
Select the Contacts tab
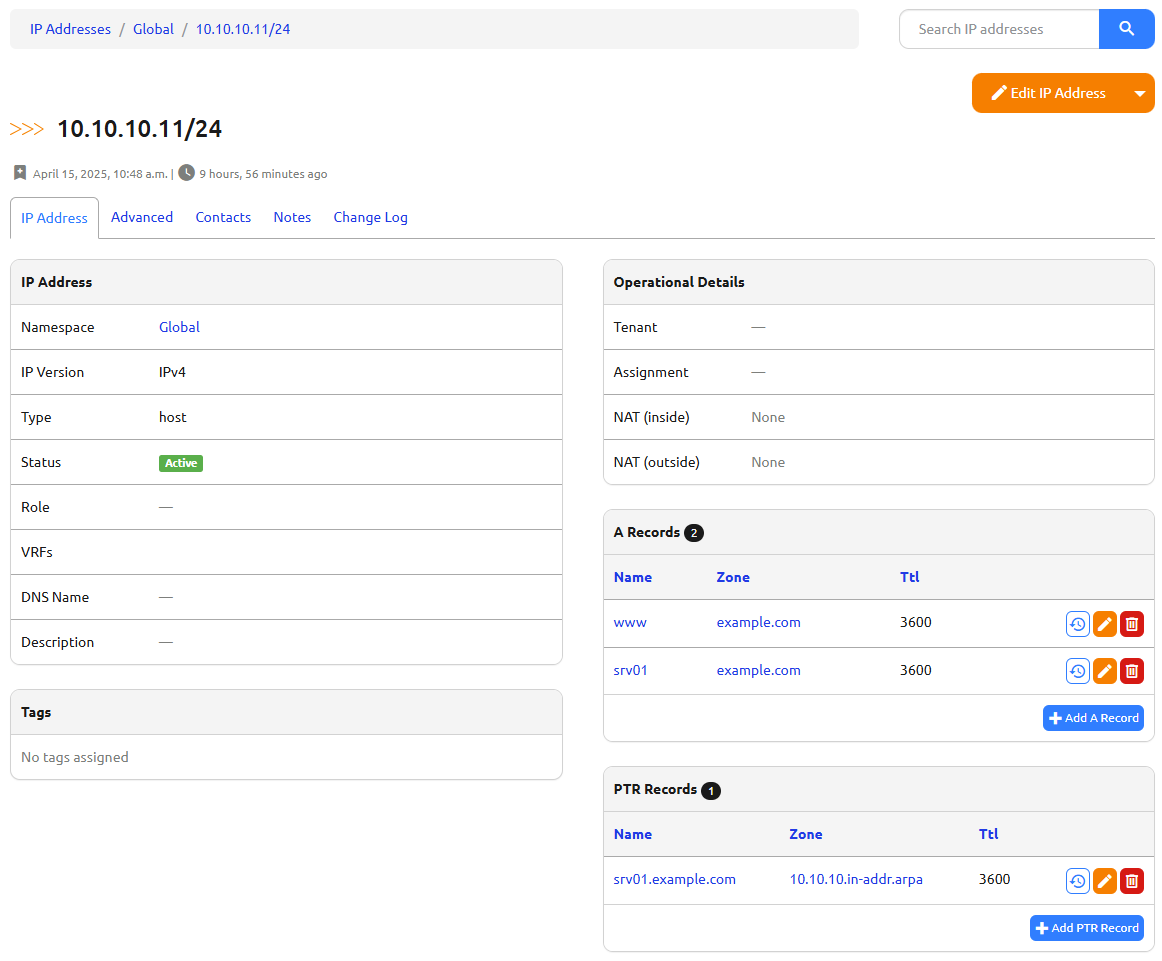pyautogui.click(x=223, y=217)
